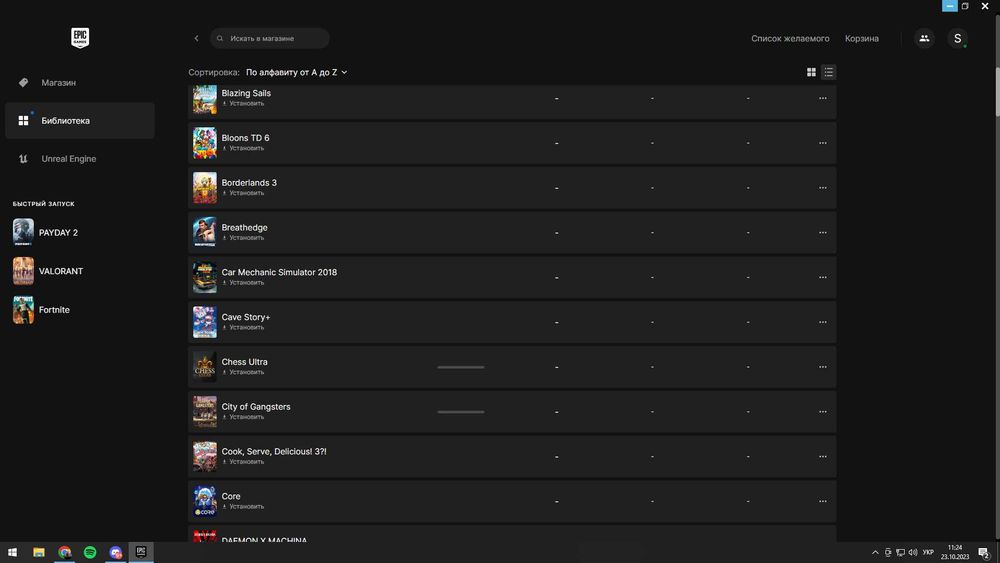This screenshot has width=1000, height=563.
Task: Open the friends list icon
Action: tap(924, 39)
